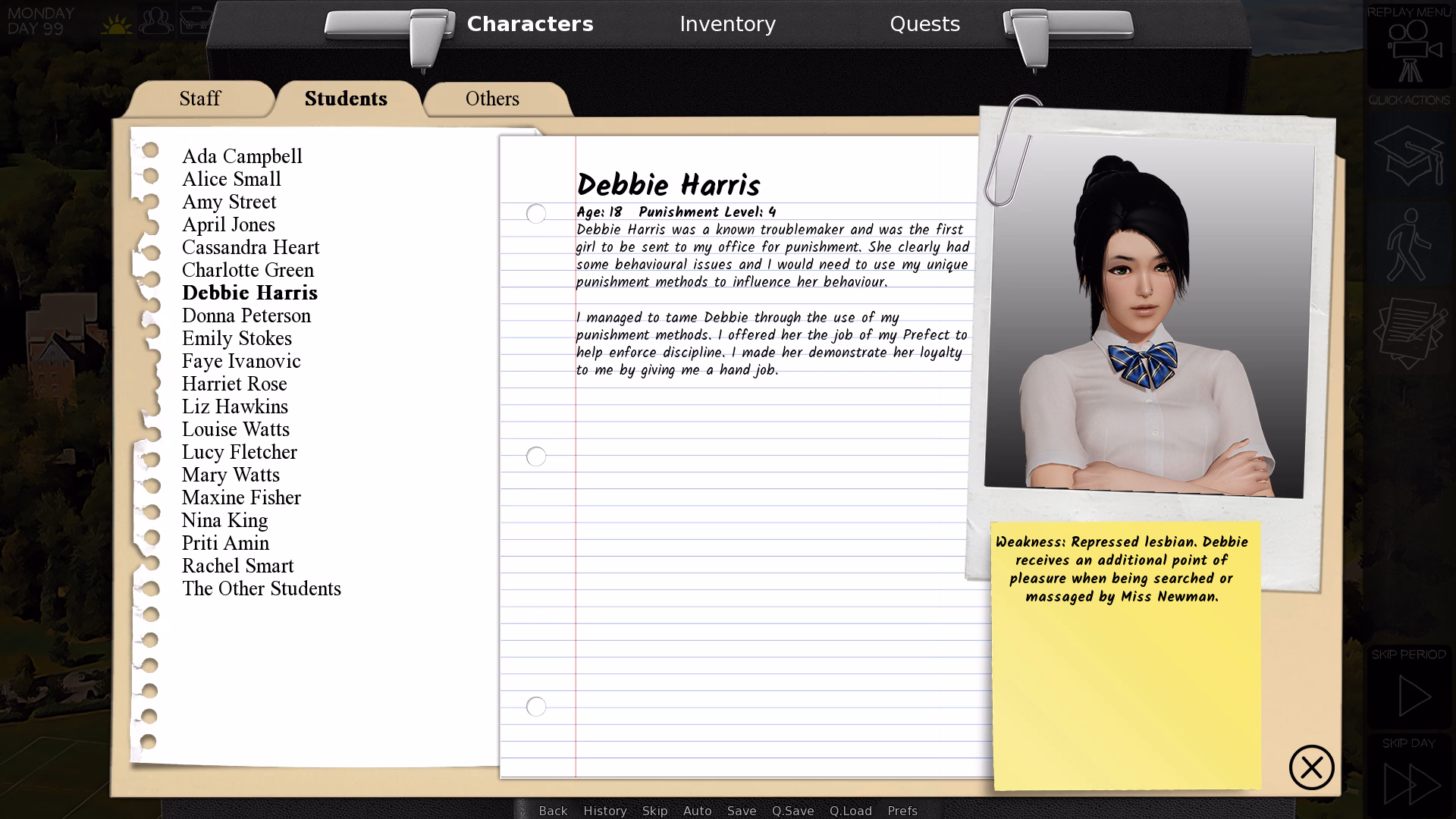Open the characters group icon near top left

tap(155, 20)
